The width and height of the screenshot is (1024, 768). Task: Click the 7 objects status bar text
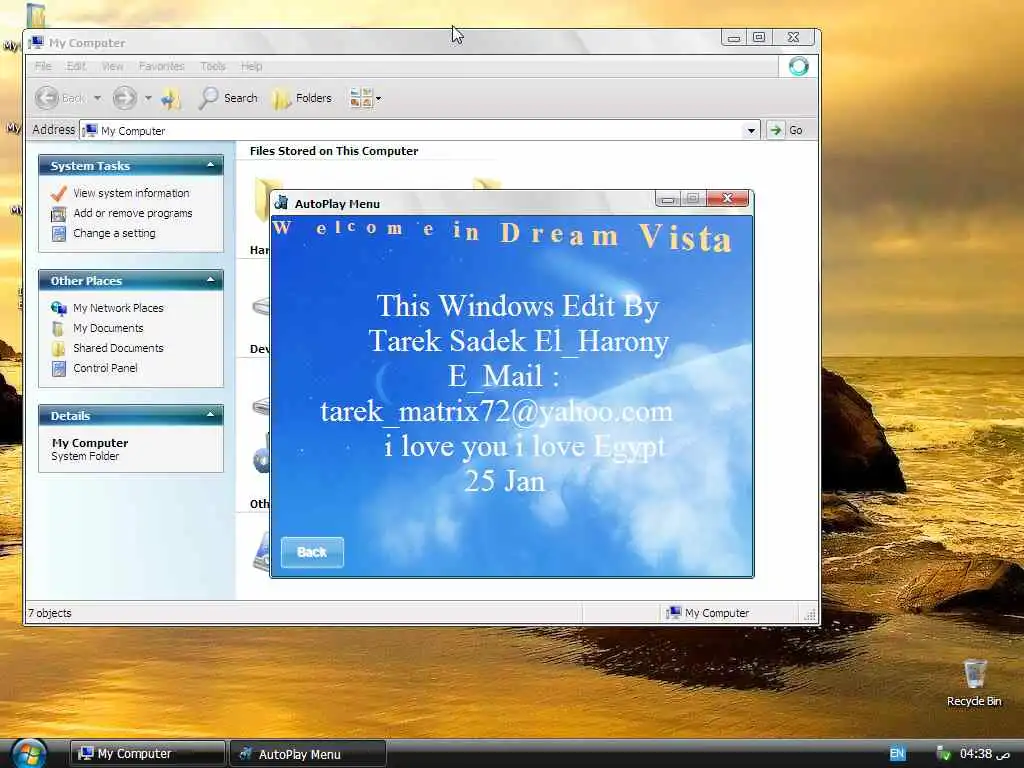50,613
